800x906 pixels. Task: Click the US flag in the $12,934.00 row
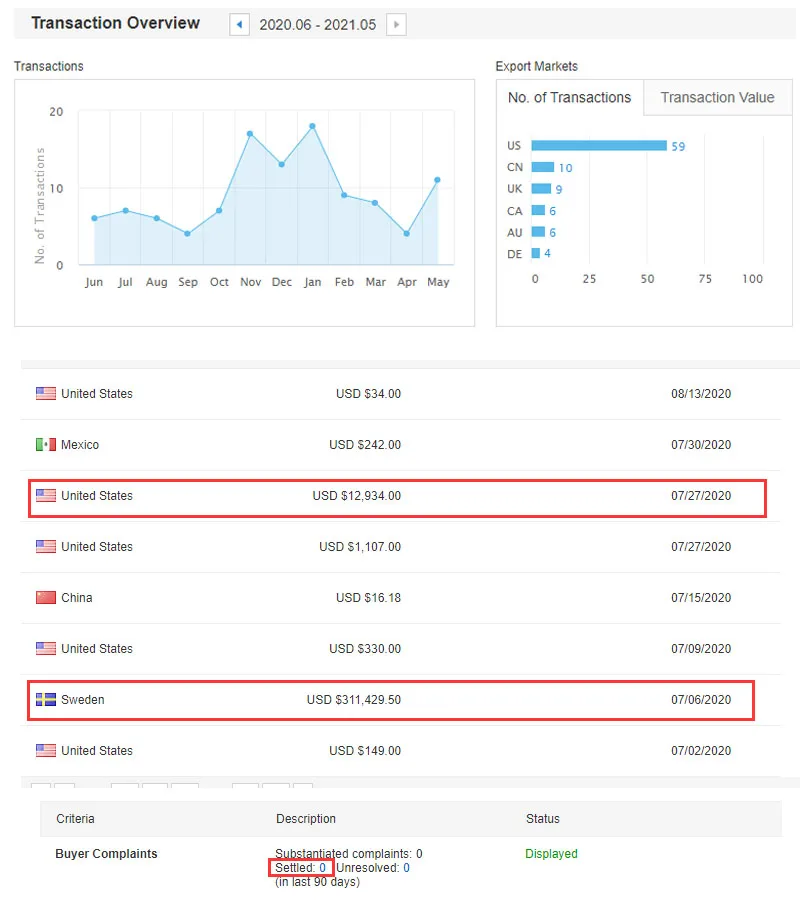(46, 496)
